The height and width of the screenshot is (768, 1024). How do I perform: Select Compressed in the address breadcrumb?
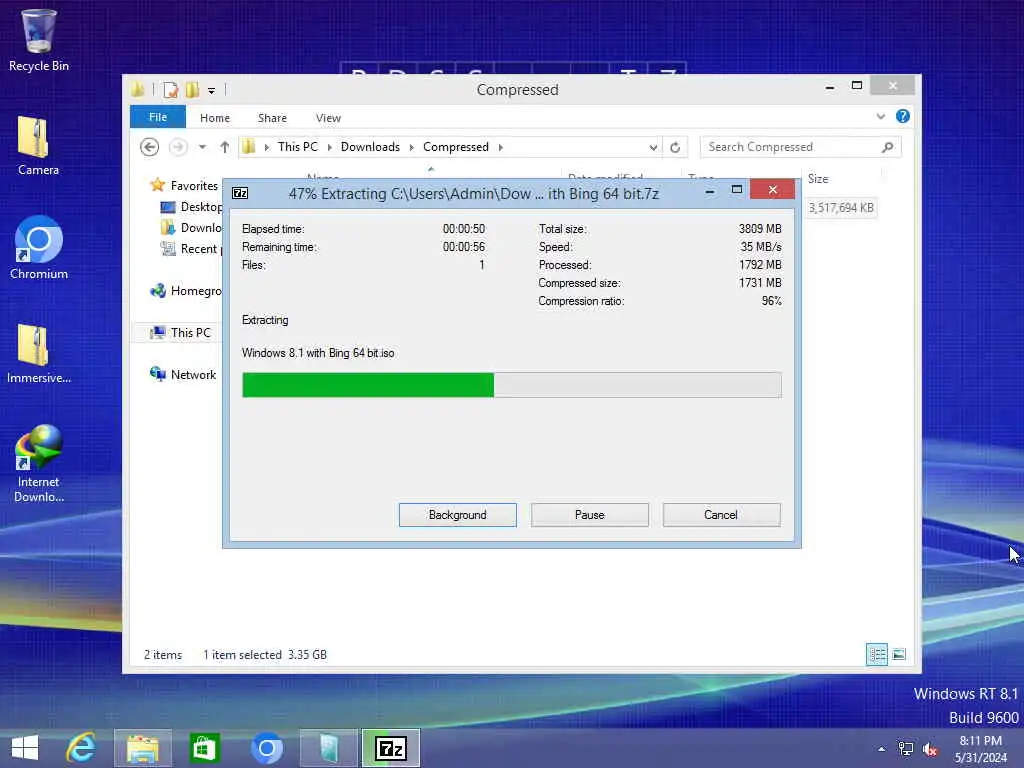(456, 147)
